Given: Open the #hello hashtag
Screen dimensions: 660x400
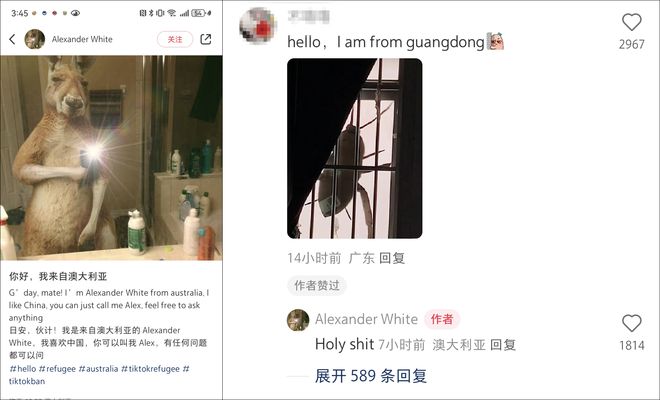Looking at the screenshot, I should click(23, 369).
